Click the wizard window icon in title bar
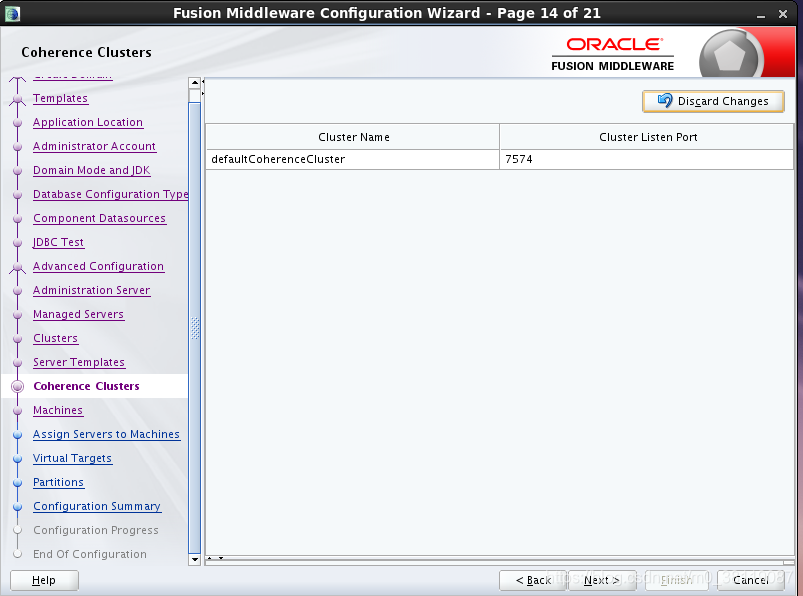The height and width of the screenshot is (596, 803). (x=12, y=14)
